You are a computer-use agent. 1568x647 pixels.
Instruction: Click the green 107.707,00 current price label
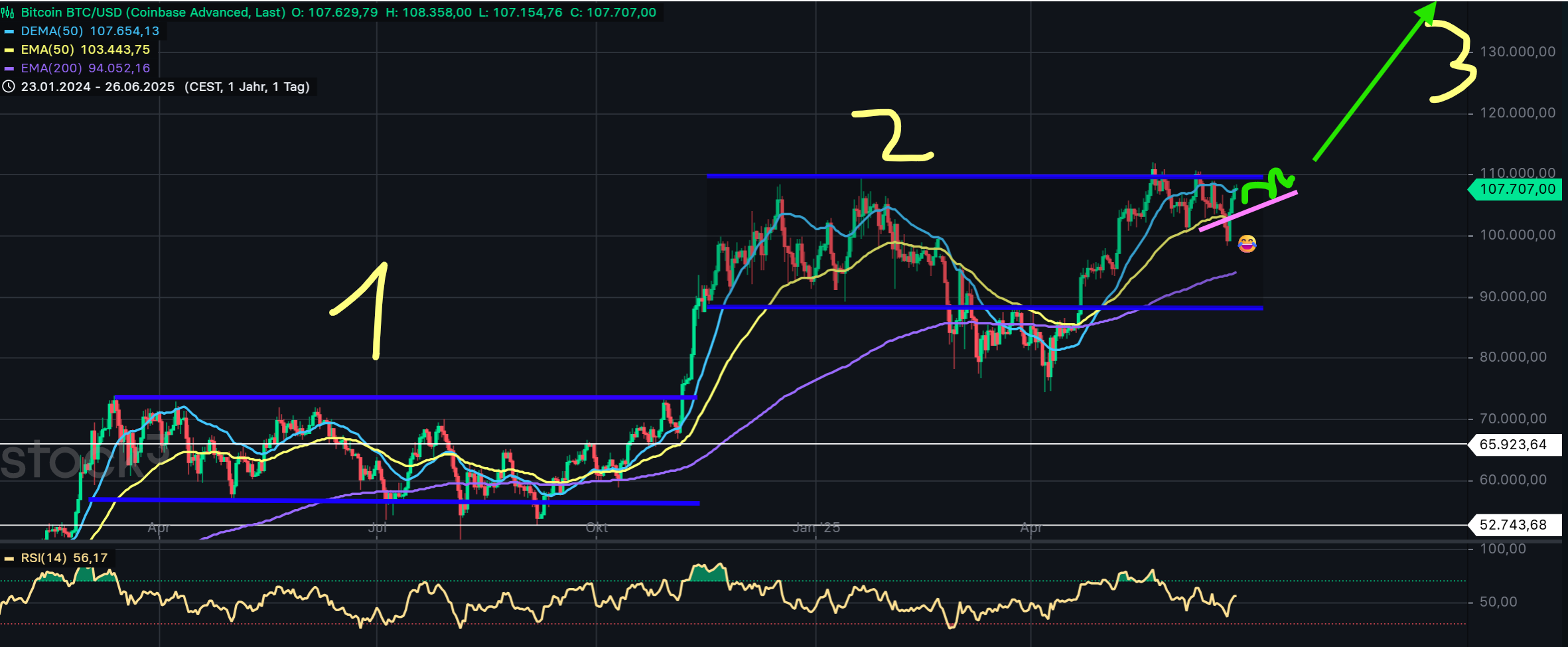pyautogui.click(x=1516, y=190)
